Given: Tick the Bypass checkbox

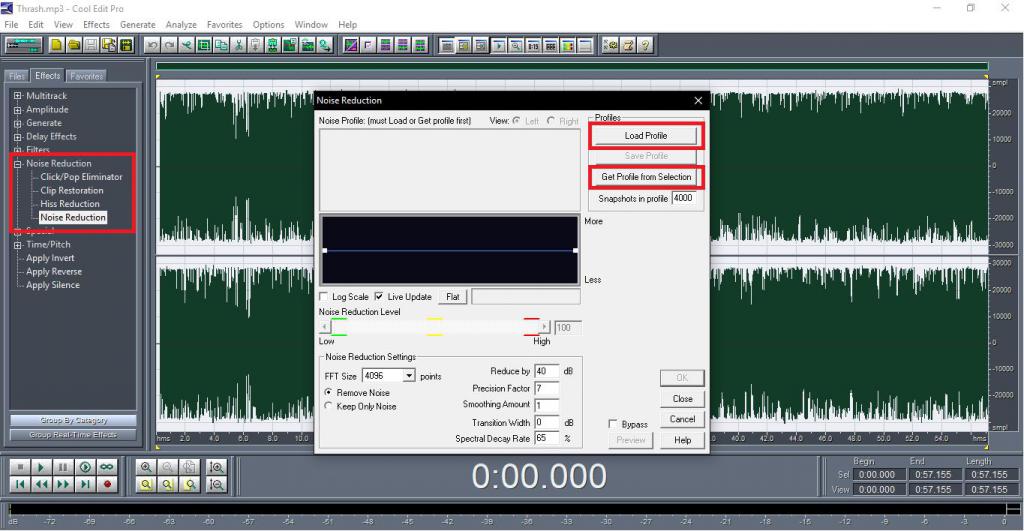Looking at the screenshot, I should (x=613, y=425).
